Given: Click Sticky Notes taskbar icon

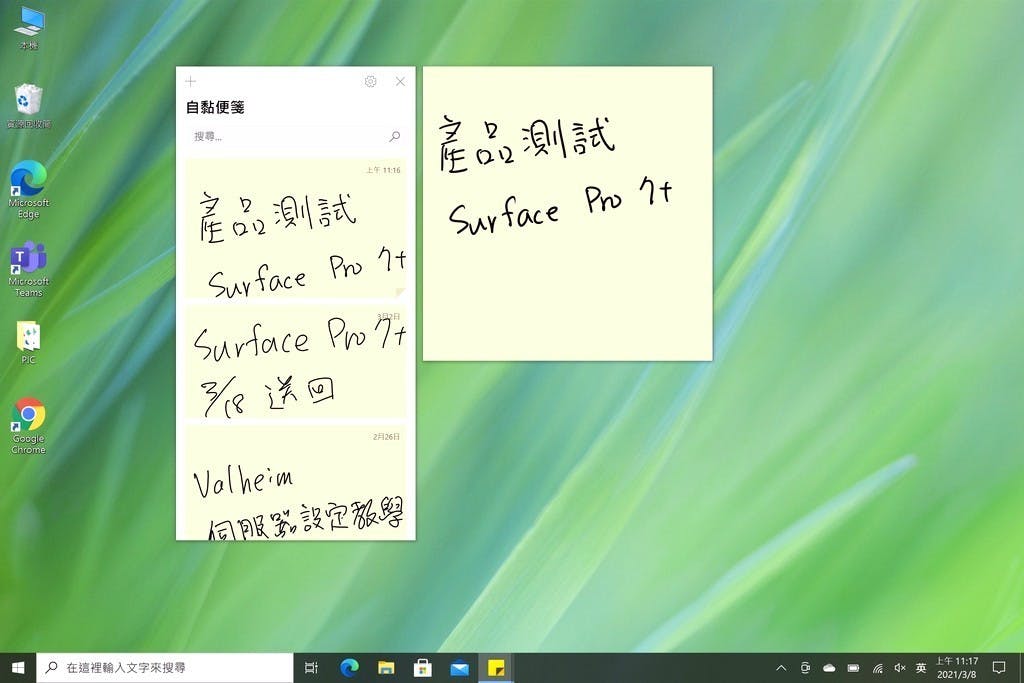Looking at the screenshot, I should (x=496, y=667).
